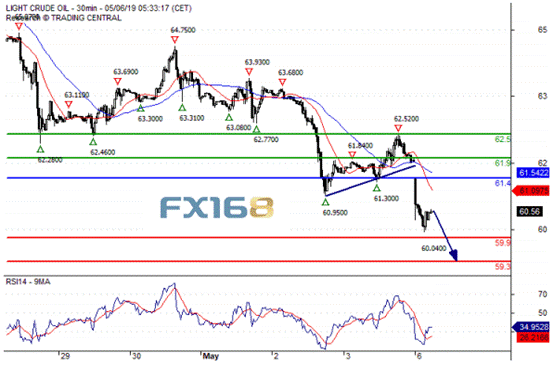The height and width of the screenshot is (366, 554).
Task: Click the green 62.5 resistance level label
Action: click(502, 139)
